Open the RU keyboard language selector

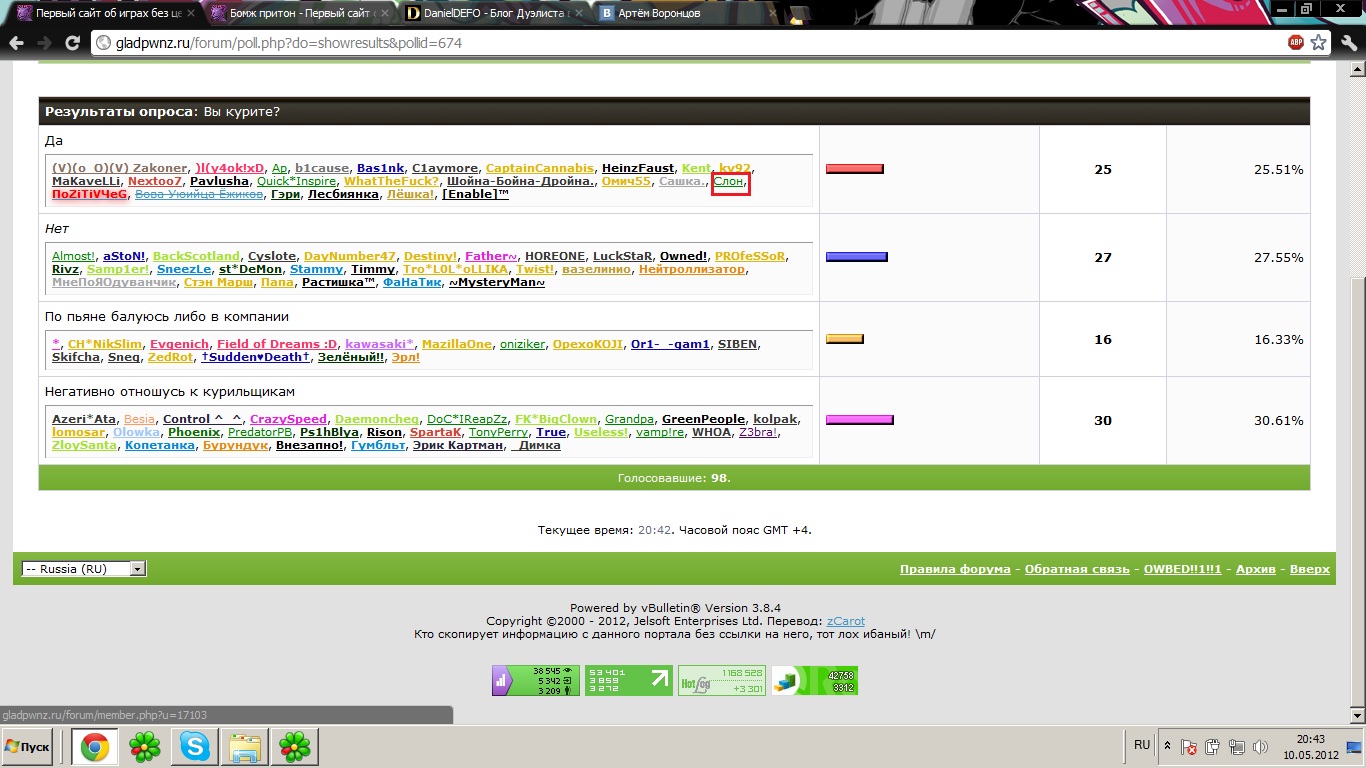1141,745
